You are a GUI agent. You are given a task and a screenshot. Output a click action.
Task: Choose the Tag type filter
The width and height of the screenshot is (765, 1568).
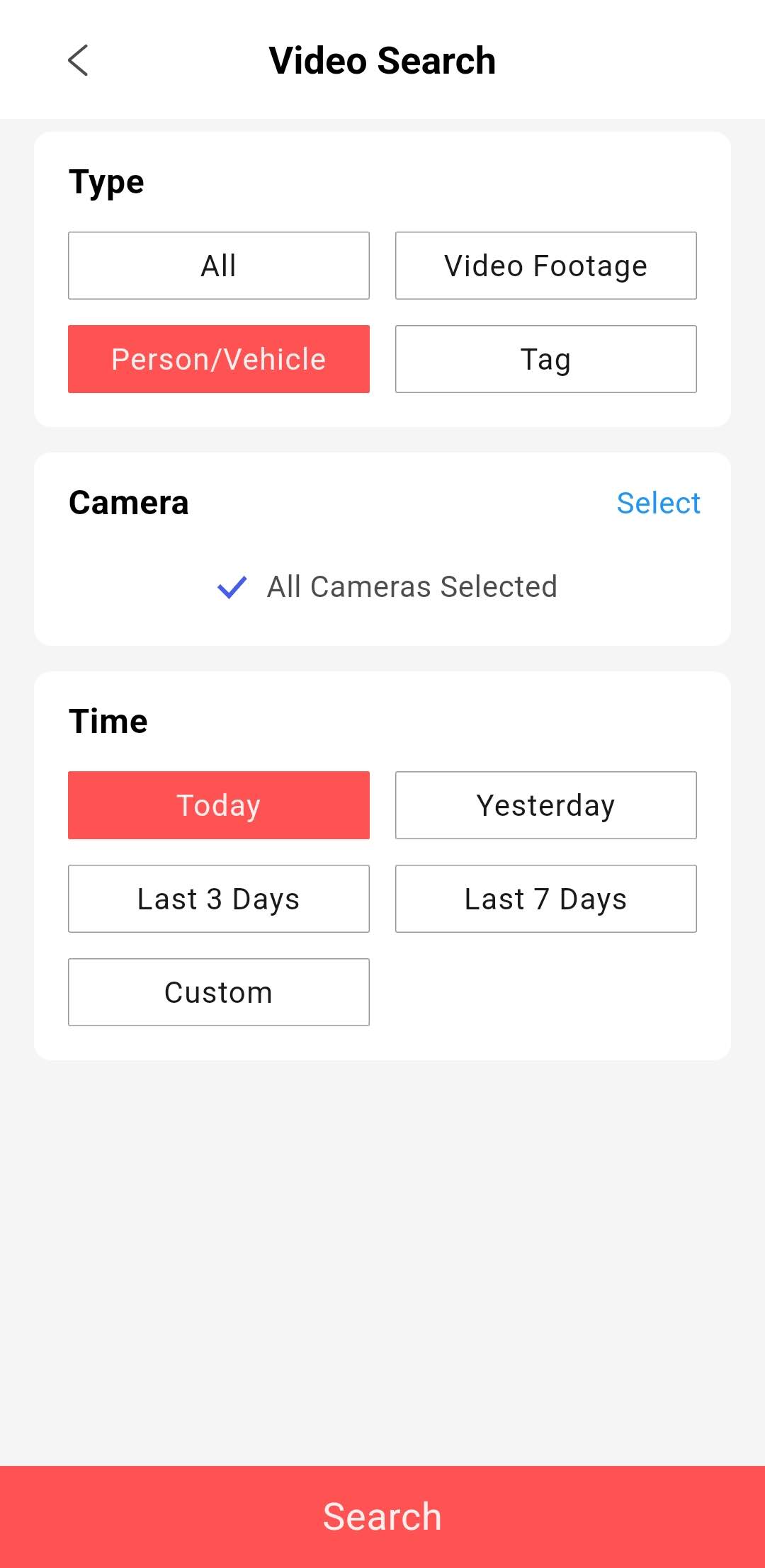[546, 359]
